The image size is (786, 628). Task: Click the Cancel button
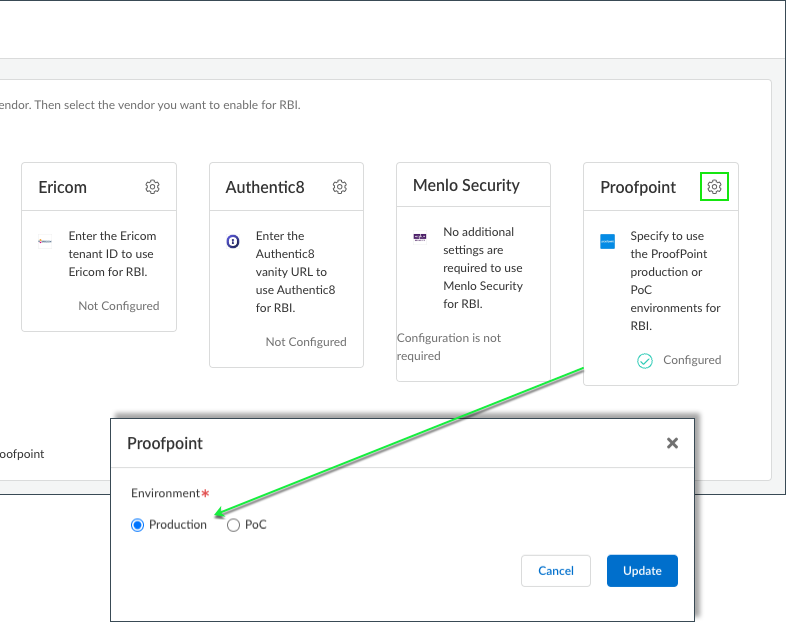[556, 571]
